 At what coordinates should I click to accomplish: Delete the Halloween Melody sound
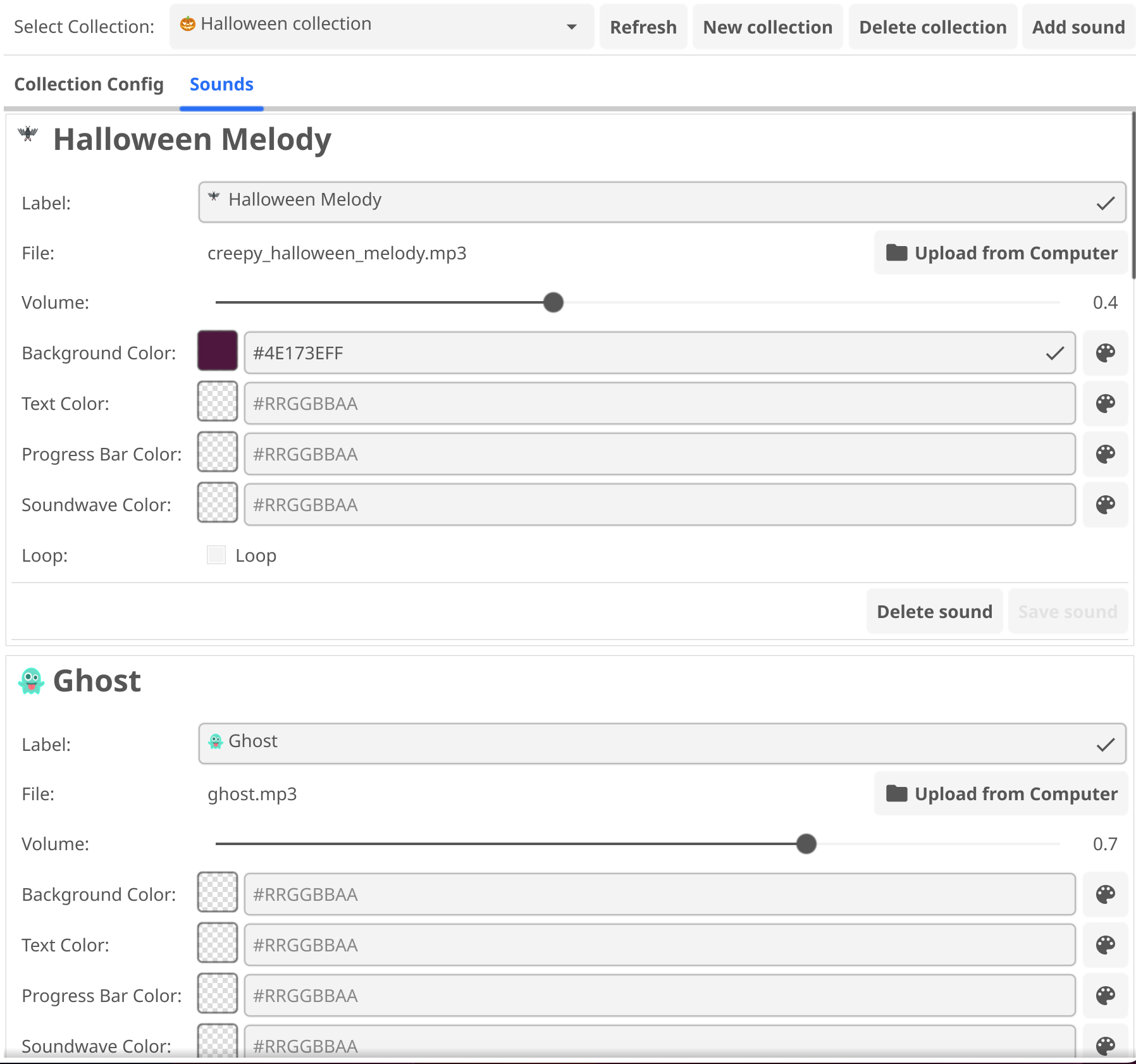[934, 611]
